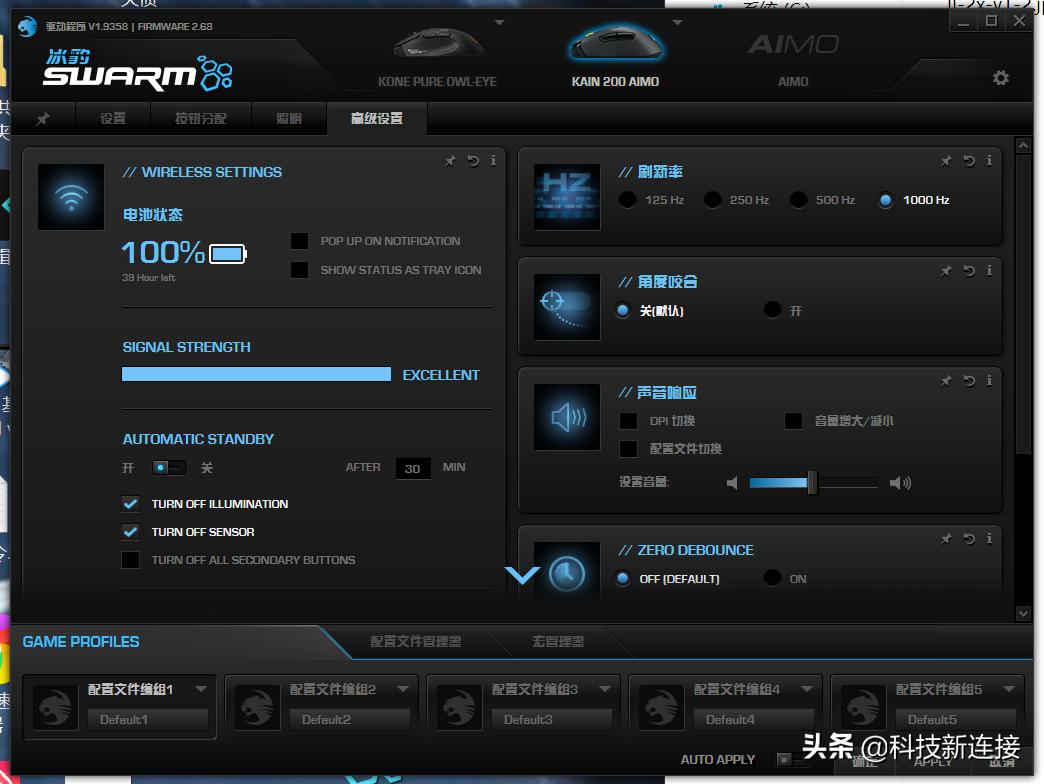
Task: Expand 配置文件编组2 profile dropdown
Action: (402, 689)
